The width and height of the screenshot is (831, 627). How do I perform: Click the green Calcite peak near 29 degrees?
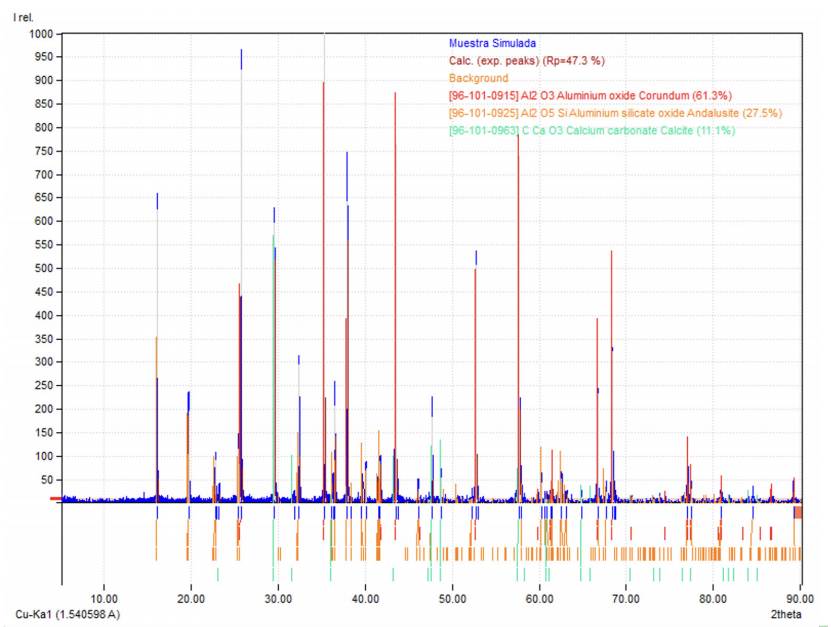(x=273, y=300)
